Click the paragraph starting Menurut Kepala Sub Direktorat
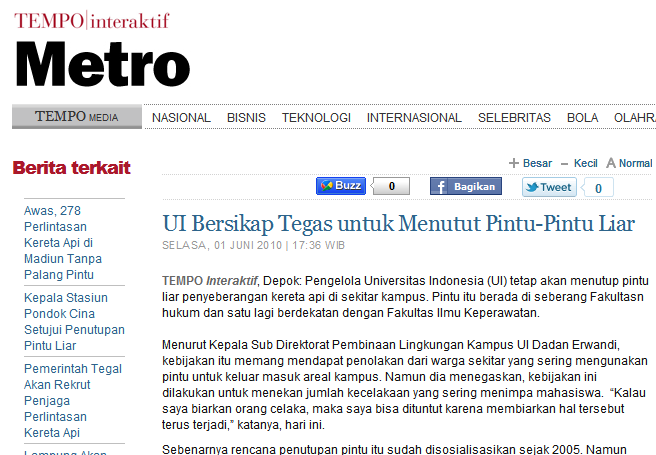The image size is (656, 455). (405, 385)
